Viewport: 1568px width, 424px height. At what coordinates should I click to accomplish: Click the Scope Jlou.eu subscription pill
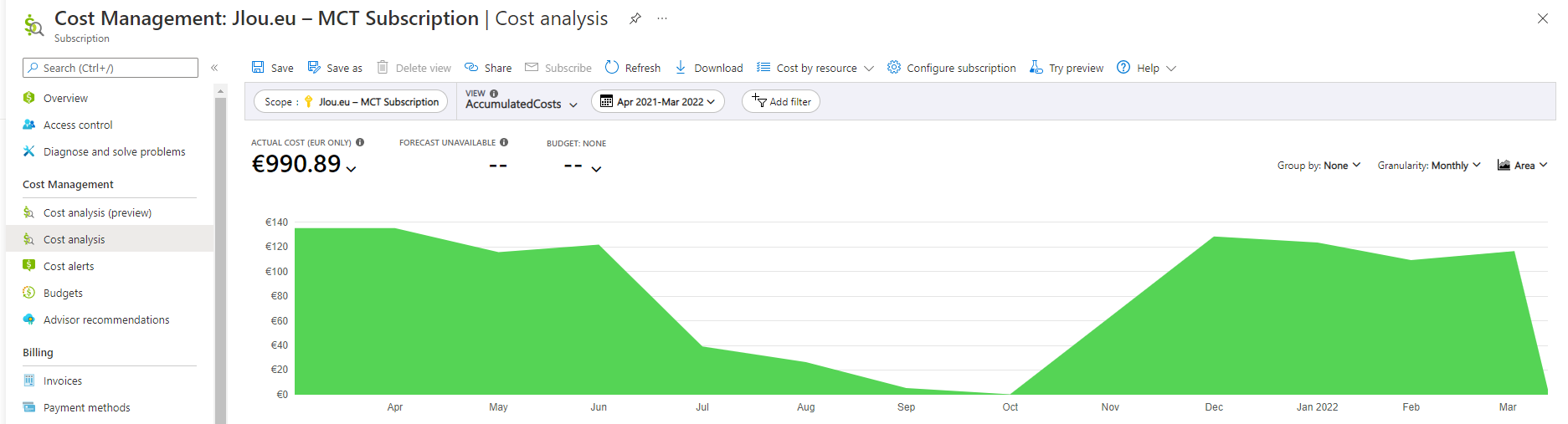click(x=351, y=101)
